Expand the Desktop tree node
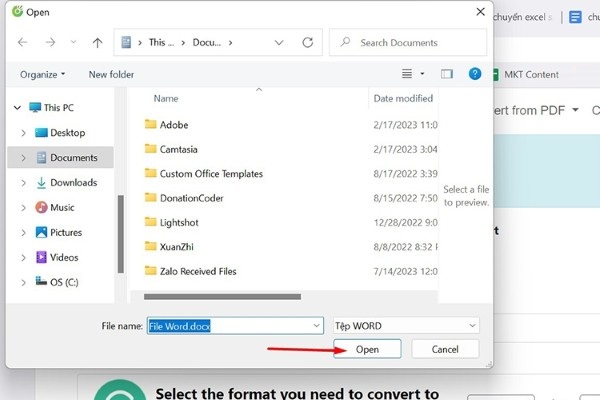 [23, 133]
